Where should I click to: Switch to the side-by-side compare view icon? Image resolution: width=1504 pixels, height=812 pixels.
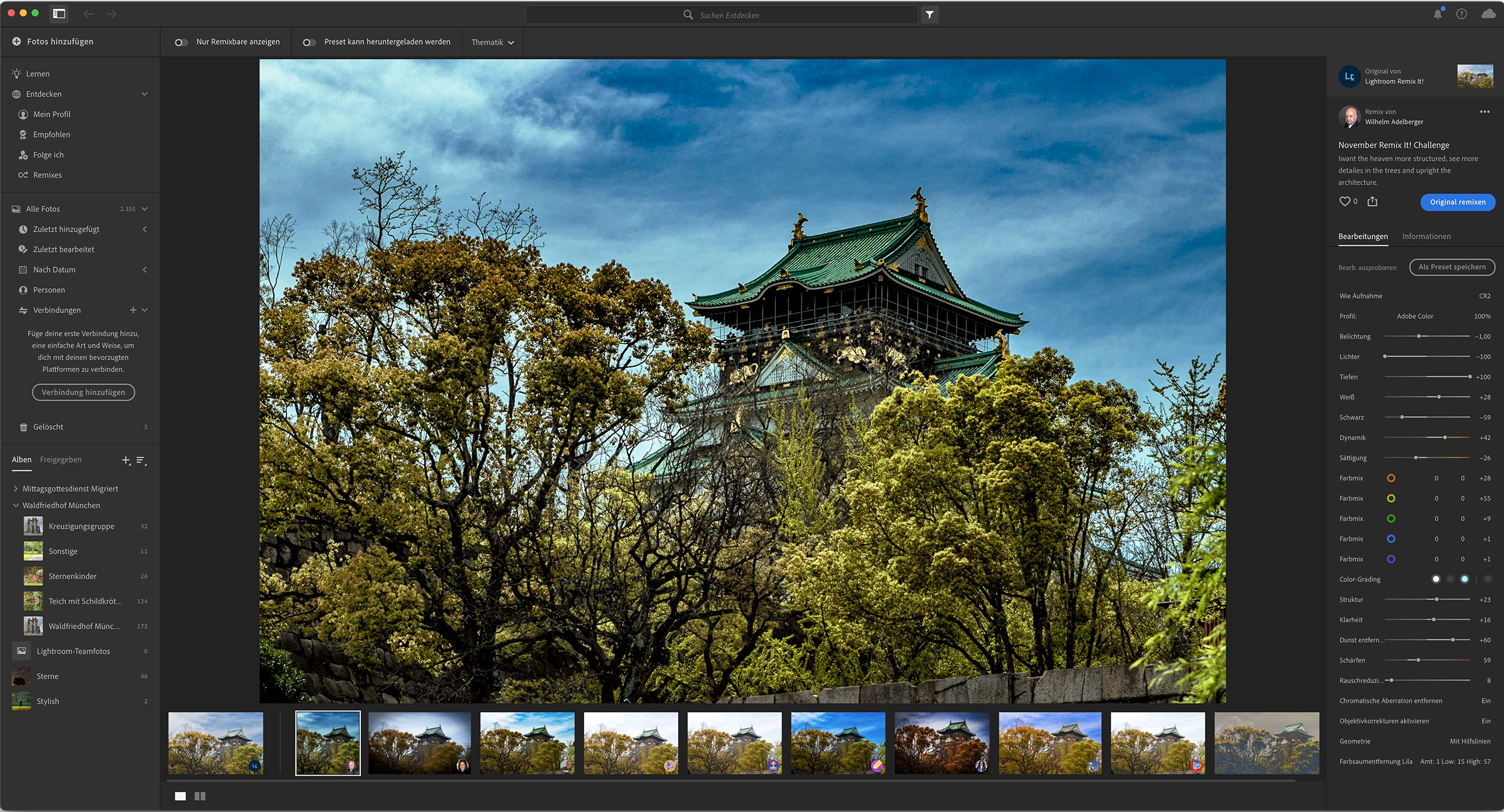[x=200, y=796]
